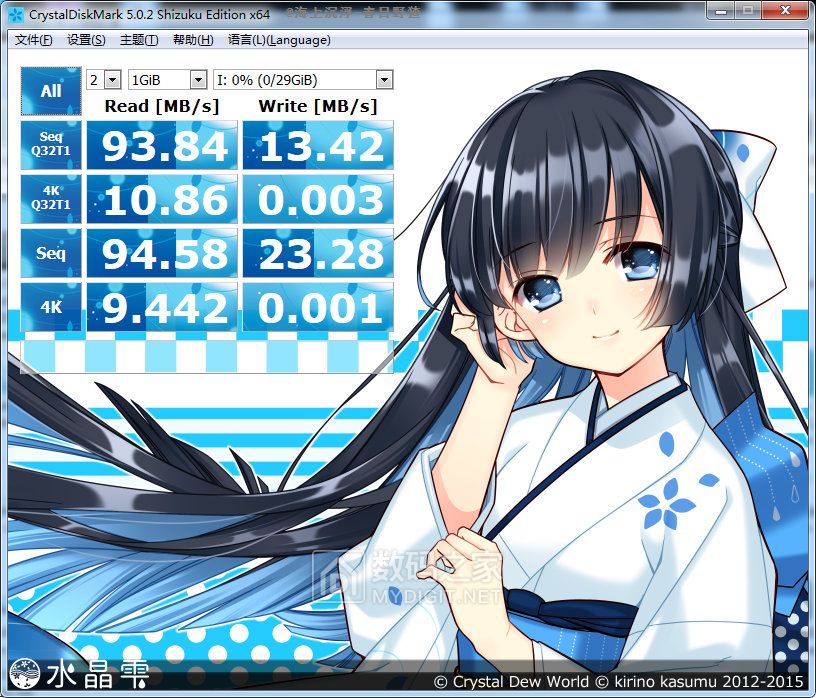This screenshot has height=698, width=816.
Task: Open the 主题(T) menu
Action: point(139,40)
